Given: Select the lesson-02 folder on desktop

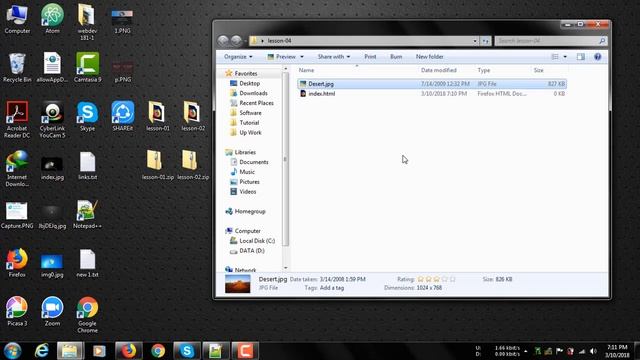Looking at the screenshot, I should pos(193,116).
